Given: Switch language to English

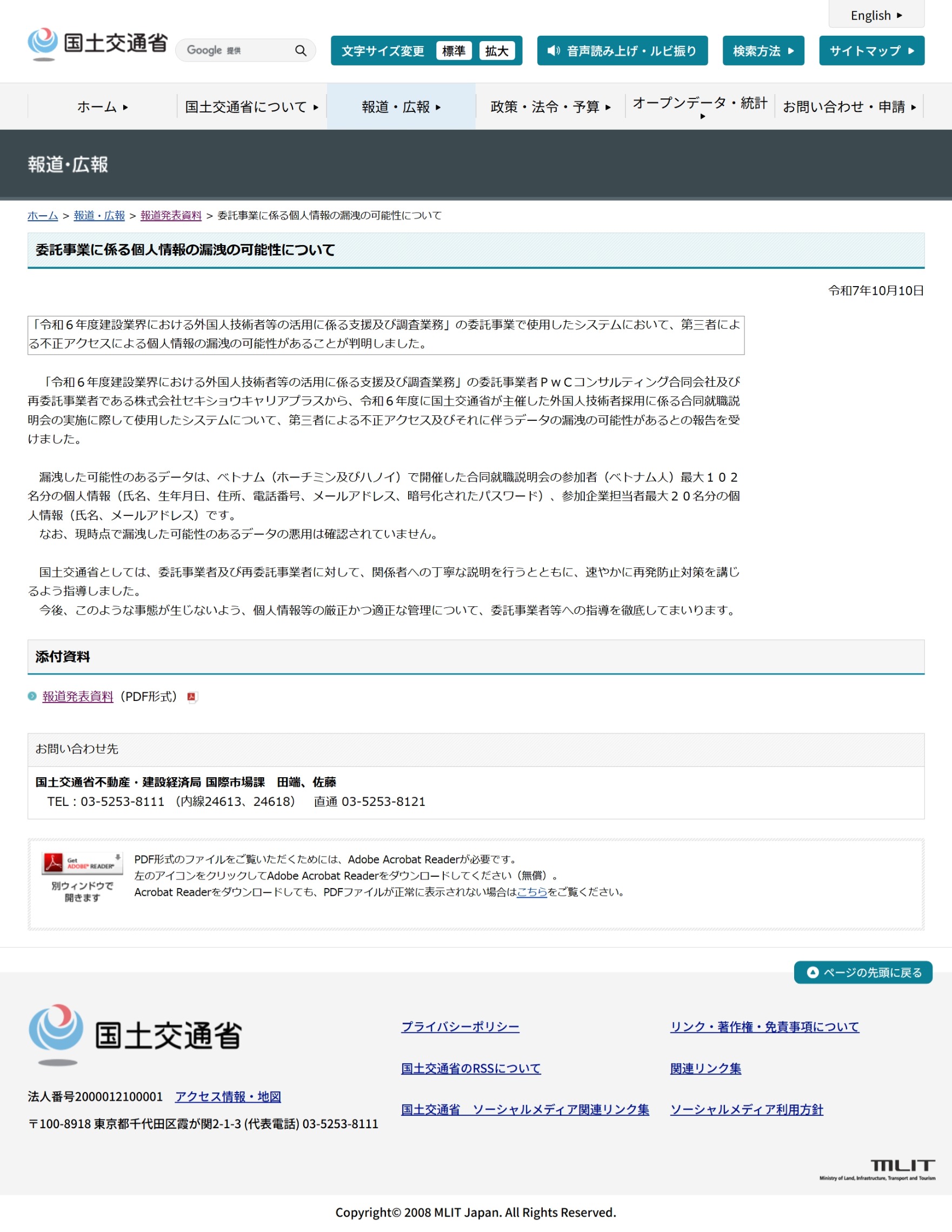Looking at the screenshot, I should coord(876,15).
